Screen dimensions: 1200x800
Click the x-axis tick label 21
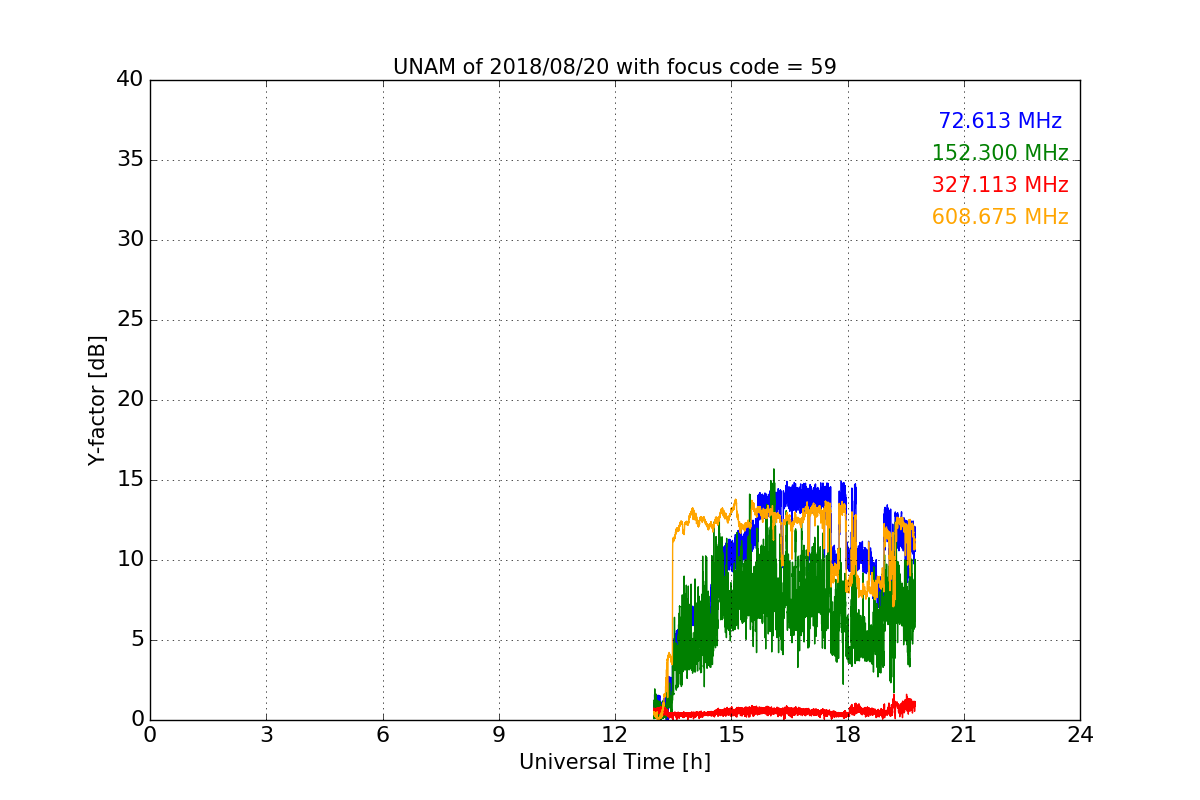coord(964,735)
